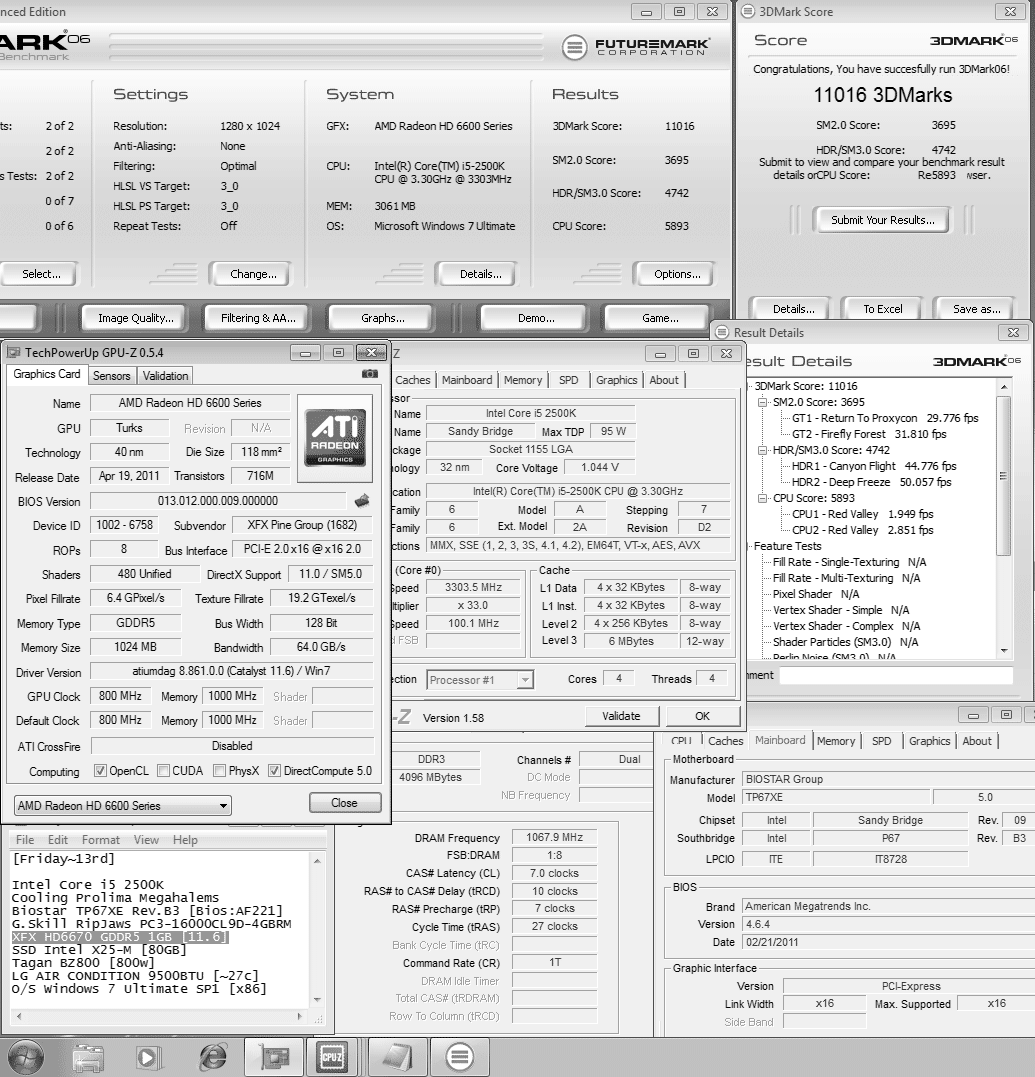Click the OK button in CPU-Z
This screenshot has height=1077, width=1035.
tap(702, 716)
